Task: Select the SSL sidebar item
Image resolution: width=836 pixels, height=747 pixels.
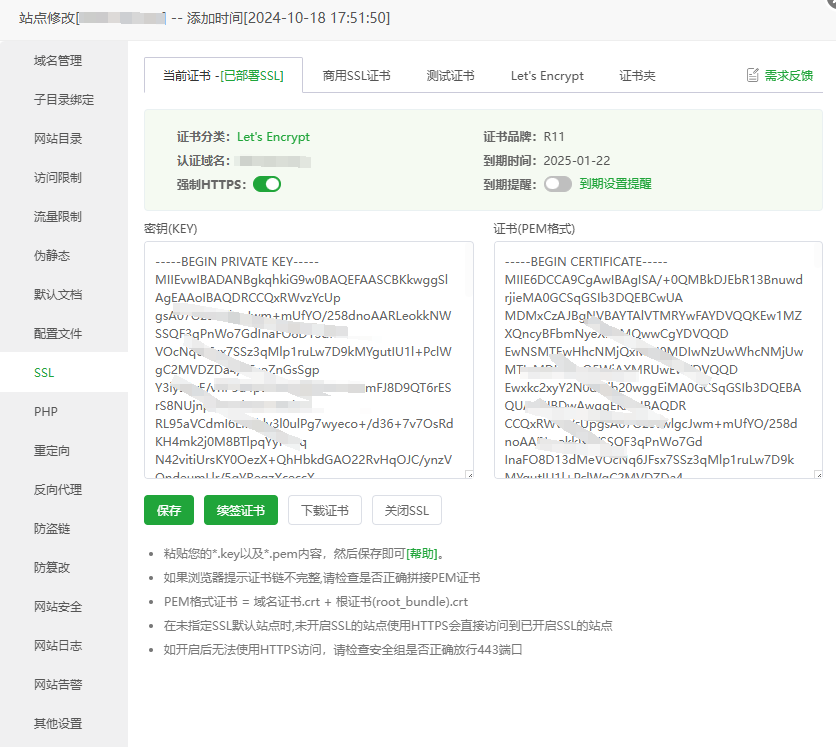Action: click(44, 372)
